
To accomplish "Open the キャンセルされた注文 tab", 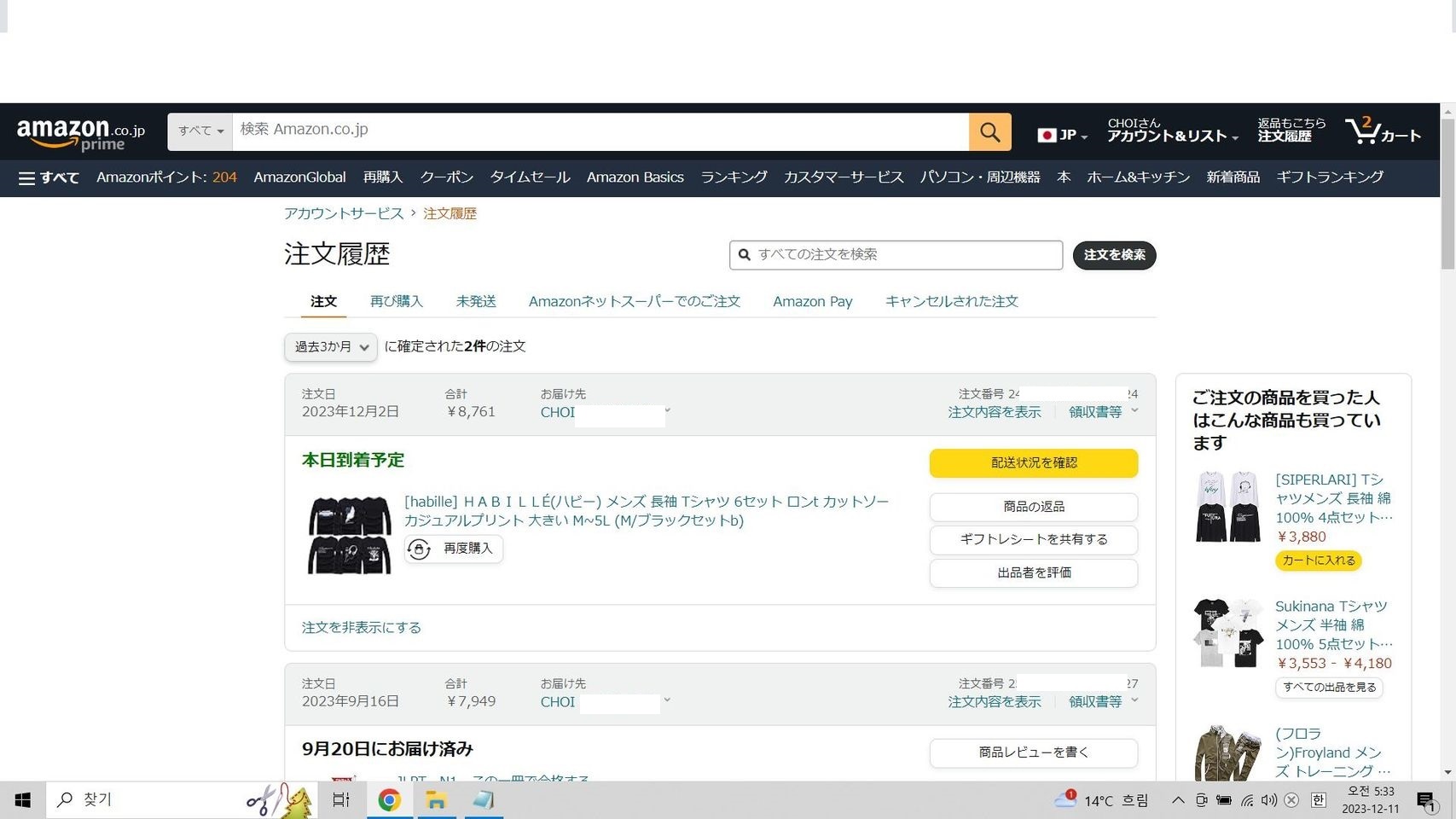I will tap(952, 301).
